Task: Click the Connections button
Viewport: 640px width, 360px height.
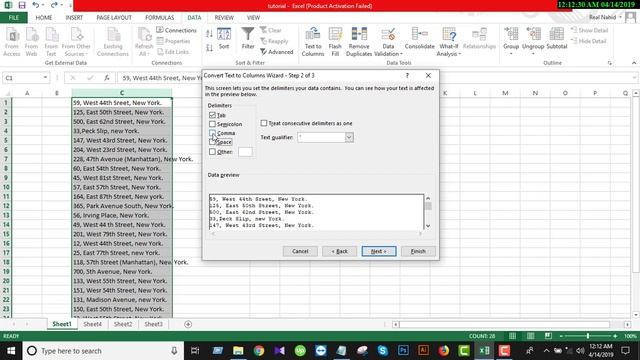Action: pyautogui.click(x=176, y=30)
